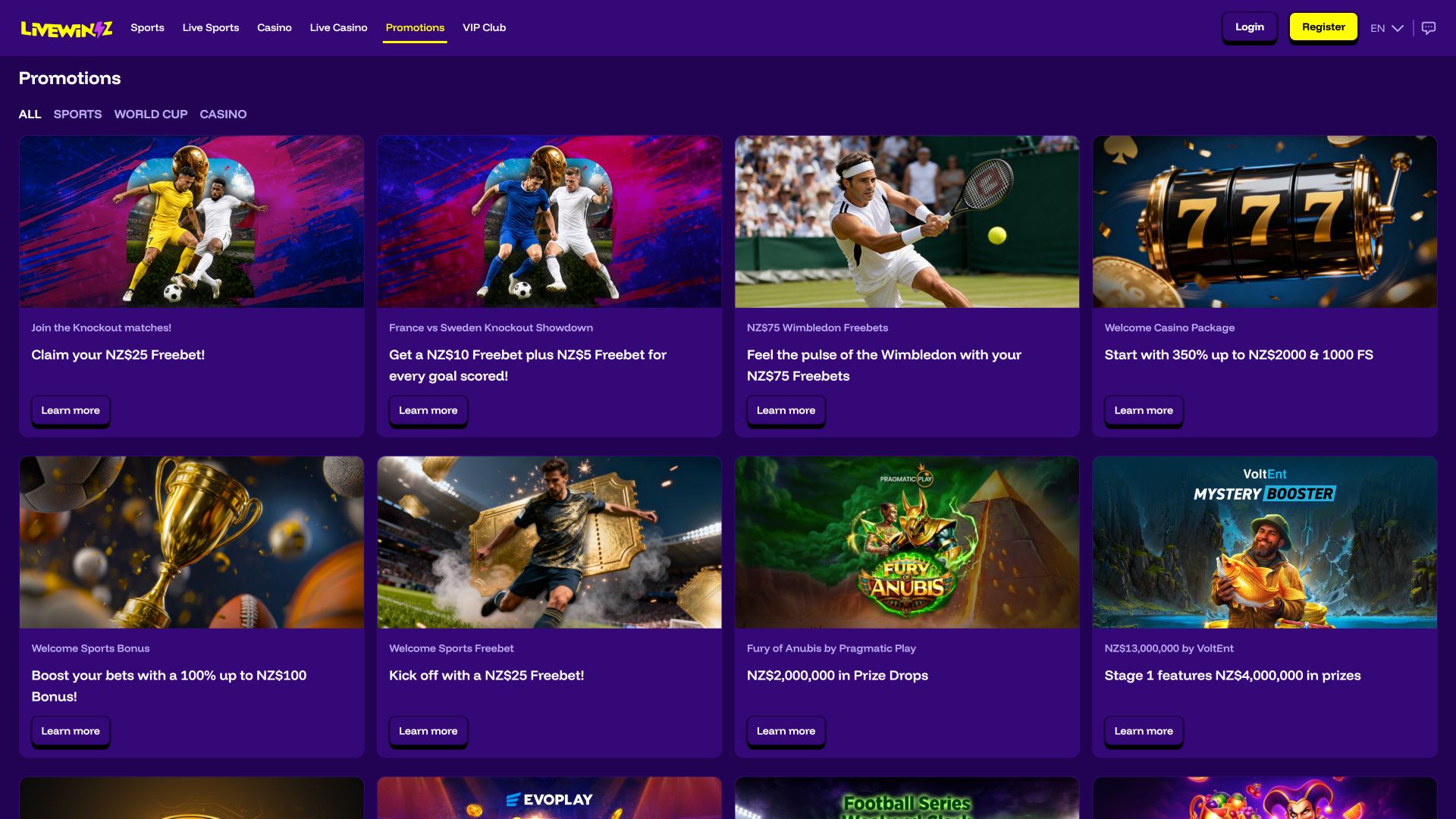This screenshot has height=819, width=1456.
Task: Click 'Claim your NZ$25 Freebet!' title
Action: coord(118,355)
